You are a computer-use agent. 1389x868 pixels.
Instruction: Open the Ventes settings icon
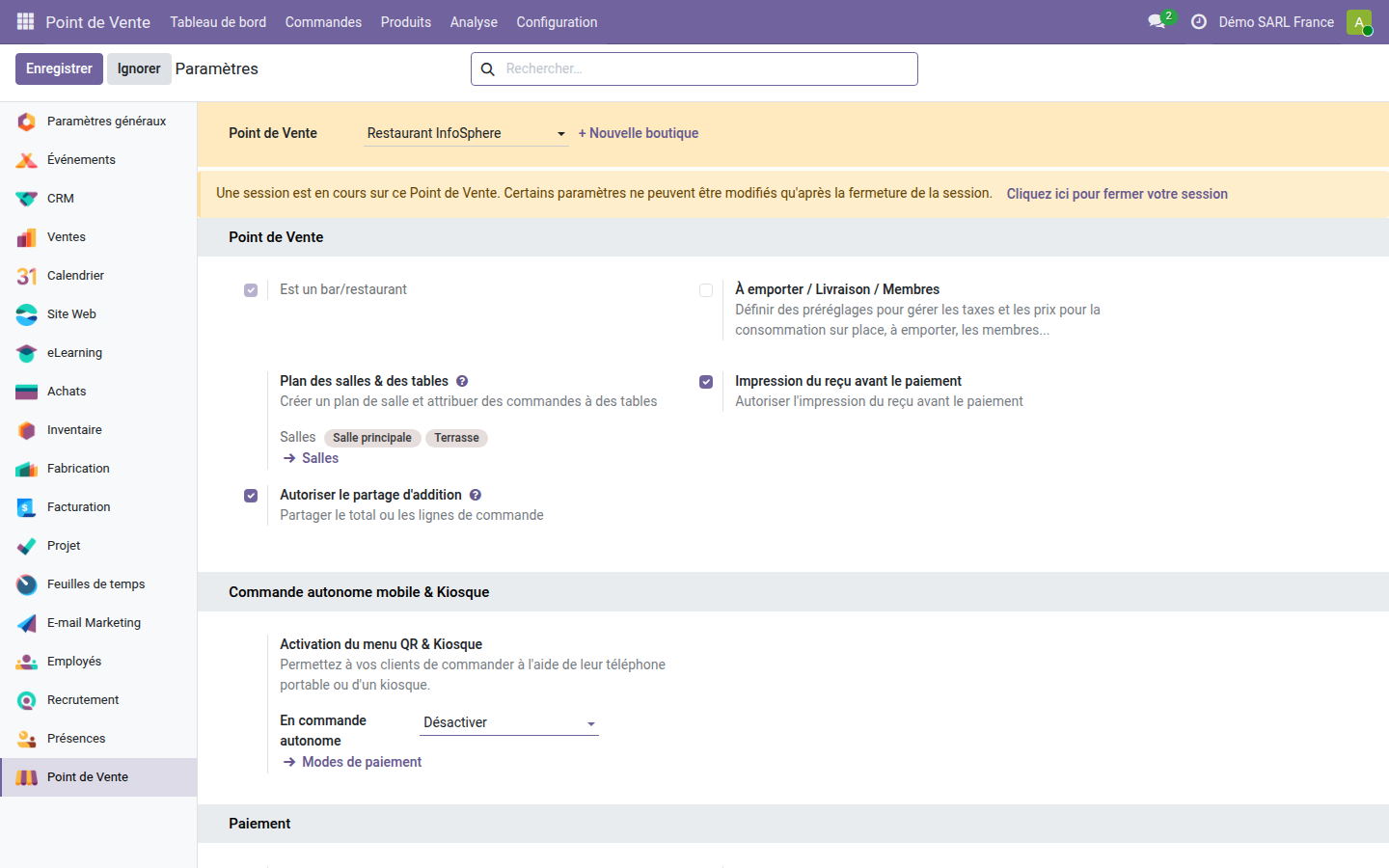coord(27,237)
